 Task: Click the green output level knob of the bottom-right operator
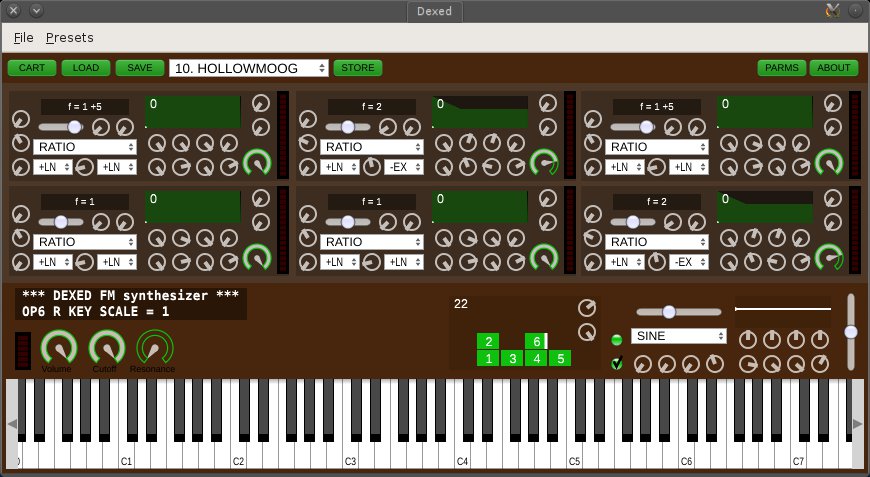click(x=830, y=257)
